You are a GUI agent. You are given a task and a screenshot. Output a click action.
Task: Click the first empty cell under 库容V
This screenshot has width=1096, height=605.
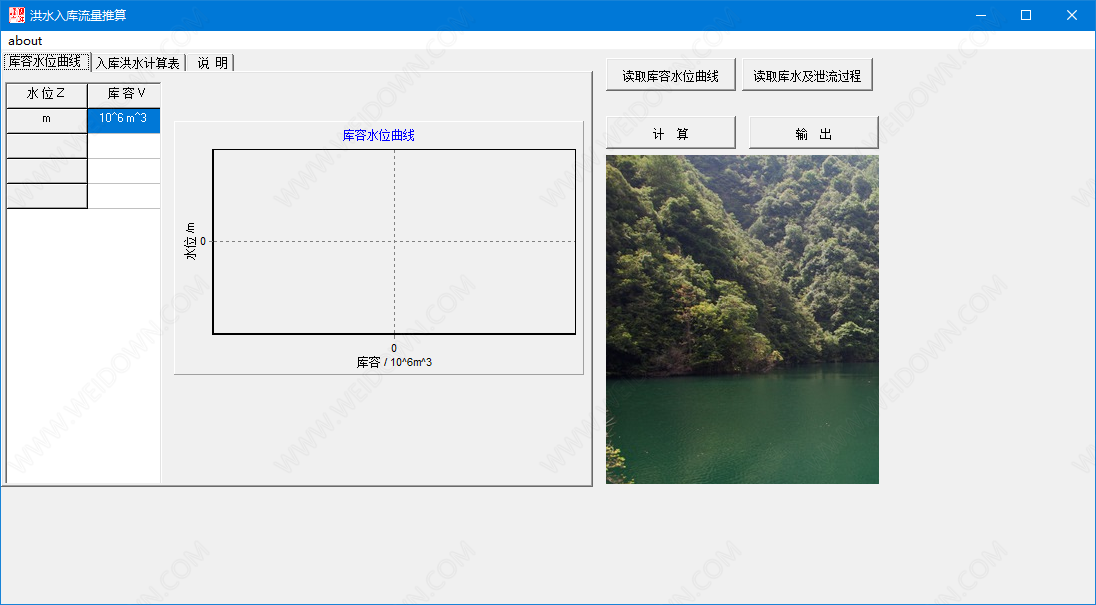click(124, 146)
